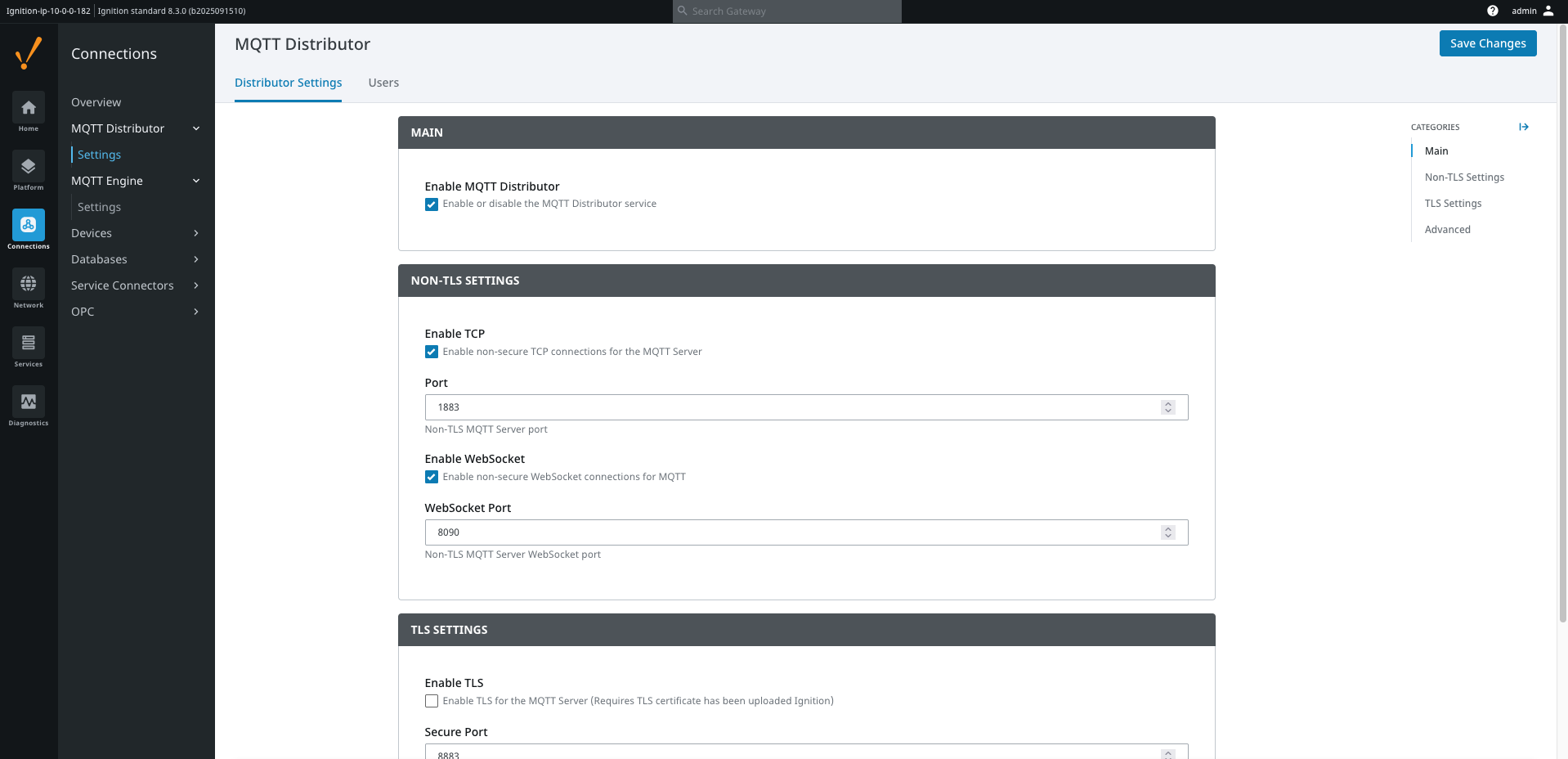Click the Save Changes button
Screen dimensions: 1568x759
[x=1487, y=43]
